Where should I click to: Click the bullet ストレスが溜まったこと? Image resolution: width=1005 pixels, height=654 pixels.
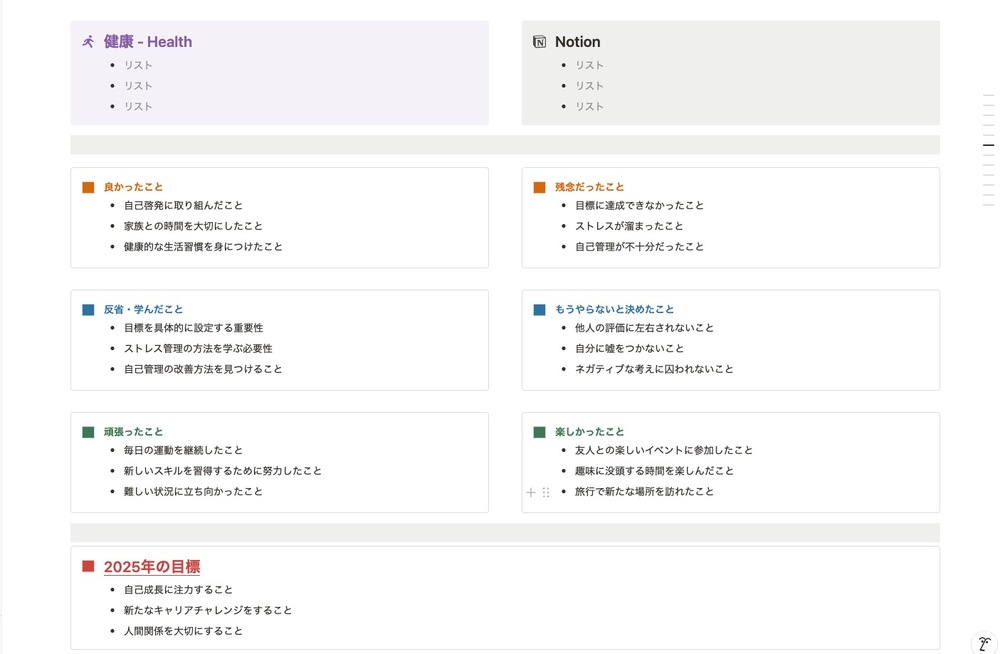(x=629, y=226)
